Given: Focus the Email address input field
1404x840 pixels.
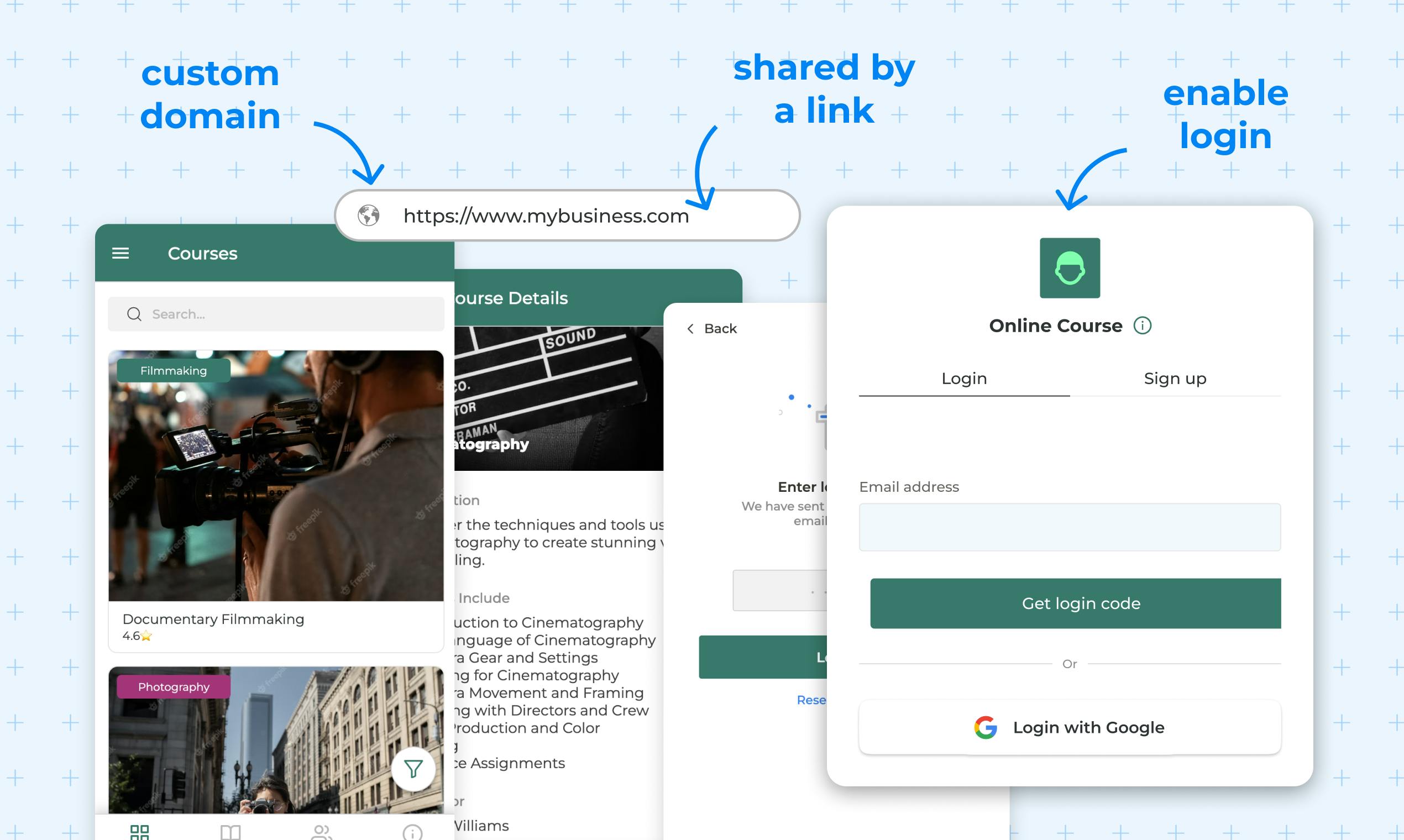Looking at the screenshot, I should click(x=1070, y=527).
